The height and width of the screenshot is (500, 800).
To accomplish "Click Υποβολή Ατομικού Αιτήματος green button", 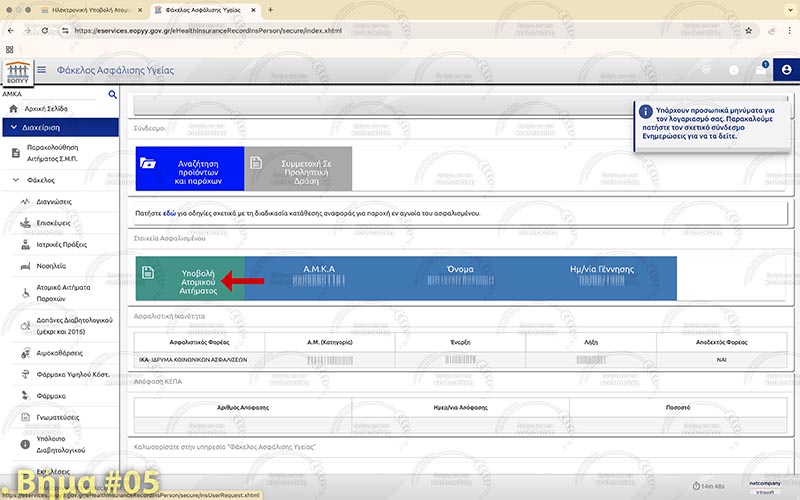I will (190, 279).
